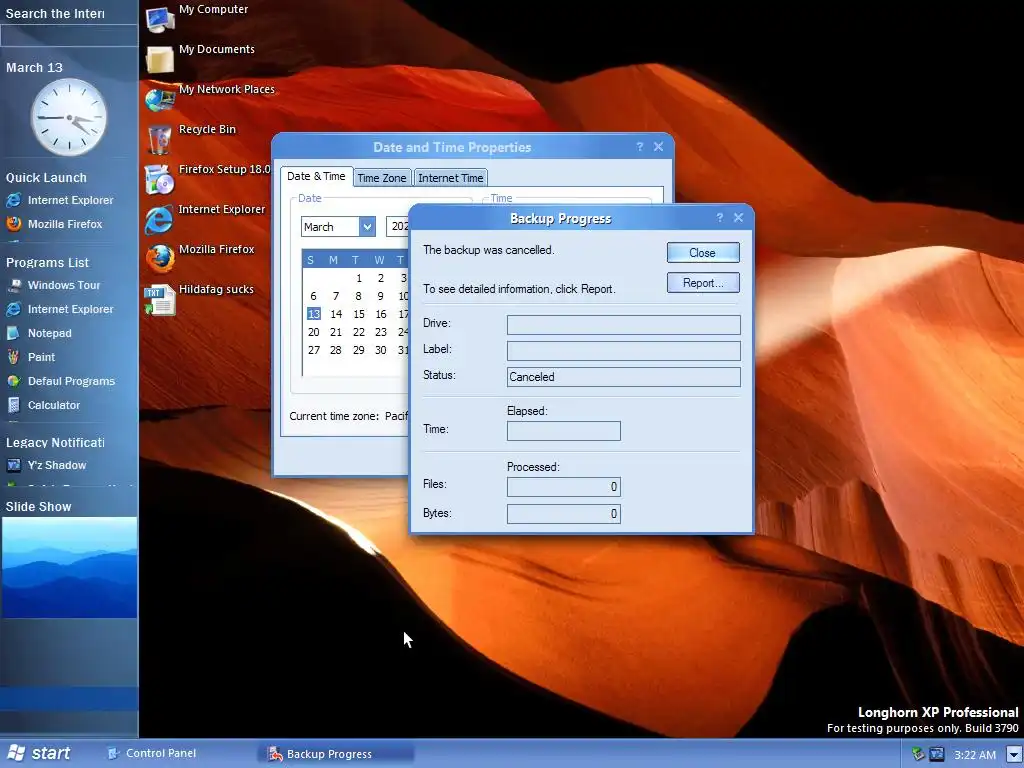
Task: Click the Backup Progress taskbar button
Action: point(336,754)
